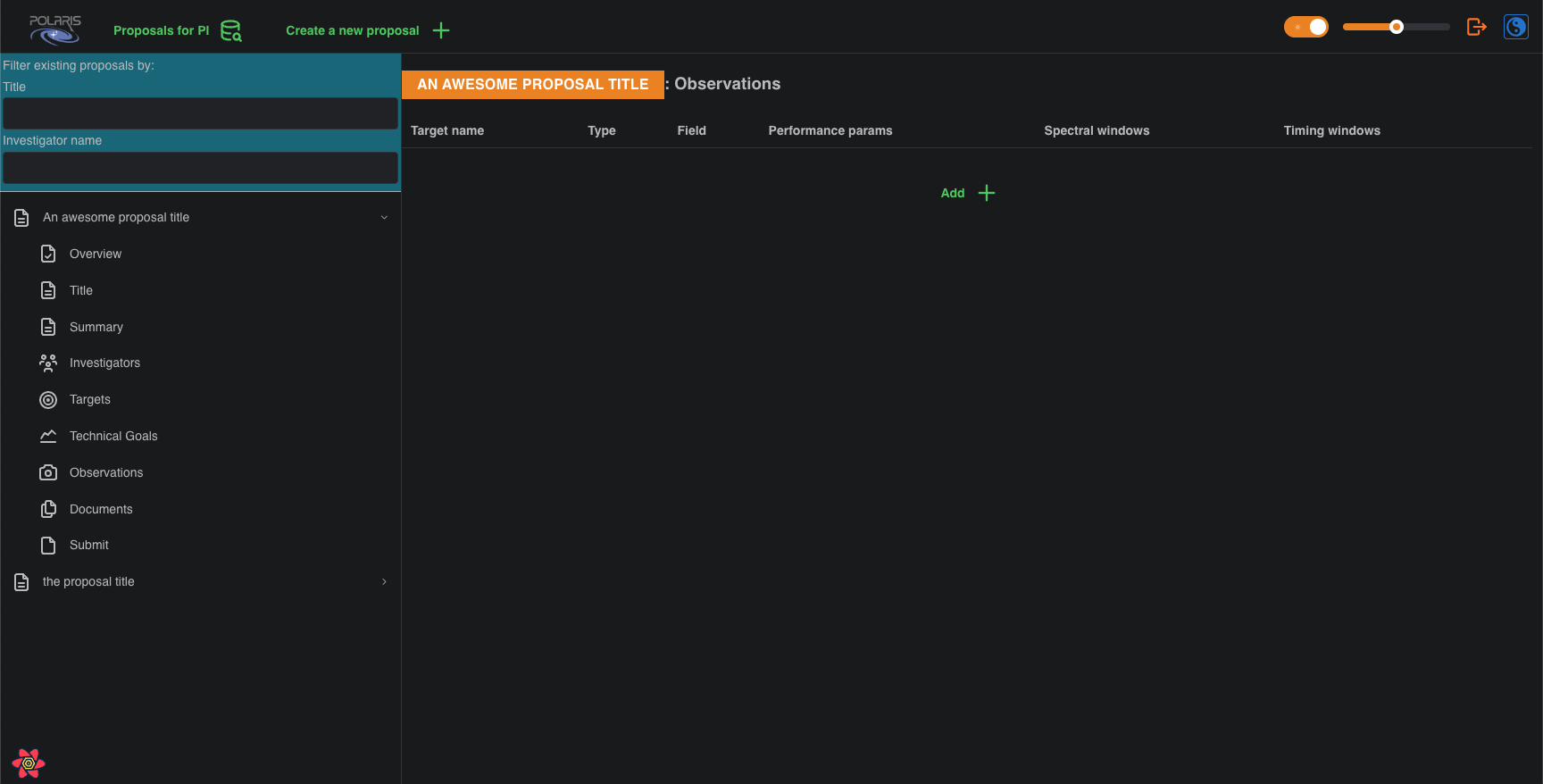The image size is (1543, 784).
Task: Toggle the orange dark/light theme switch
Action: (x=1306, y=27)
